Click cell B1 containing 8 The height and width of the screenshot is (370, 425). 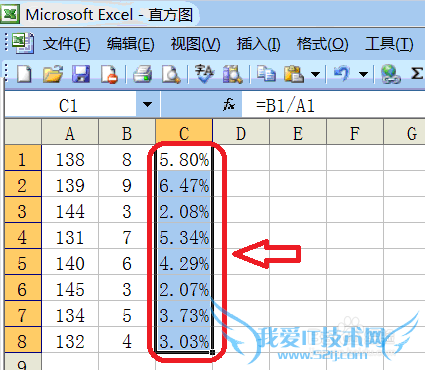point(127,158)
